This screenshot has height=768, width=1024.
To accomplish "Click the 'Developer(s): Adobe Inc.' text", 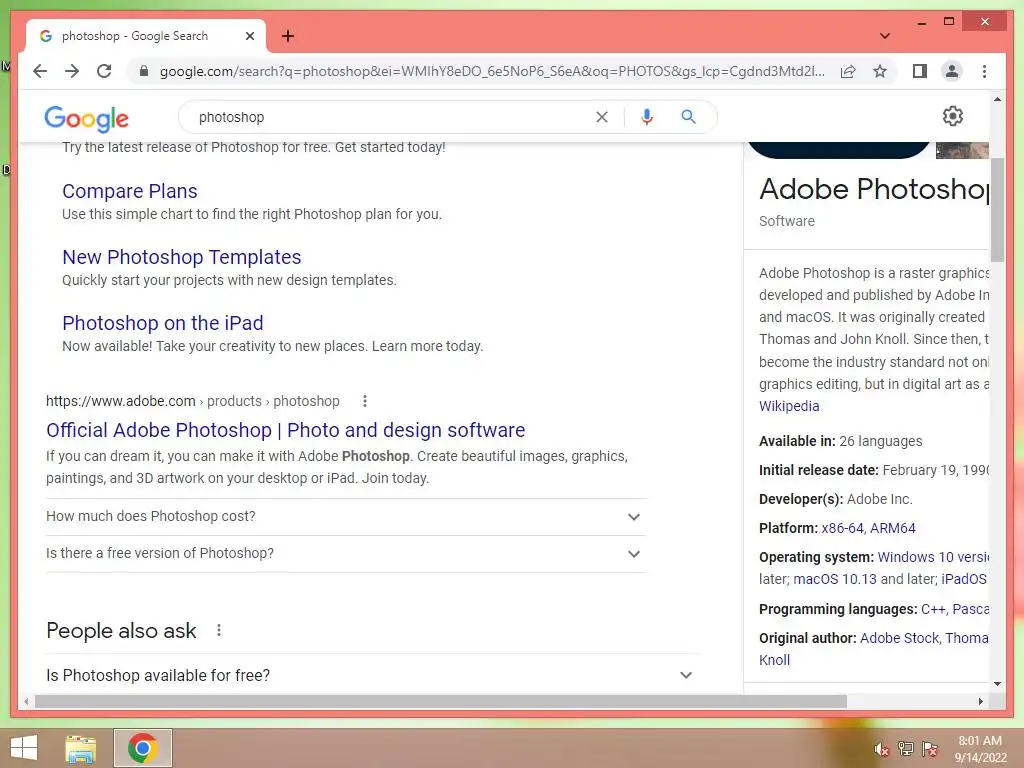I will pos(836,500).
